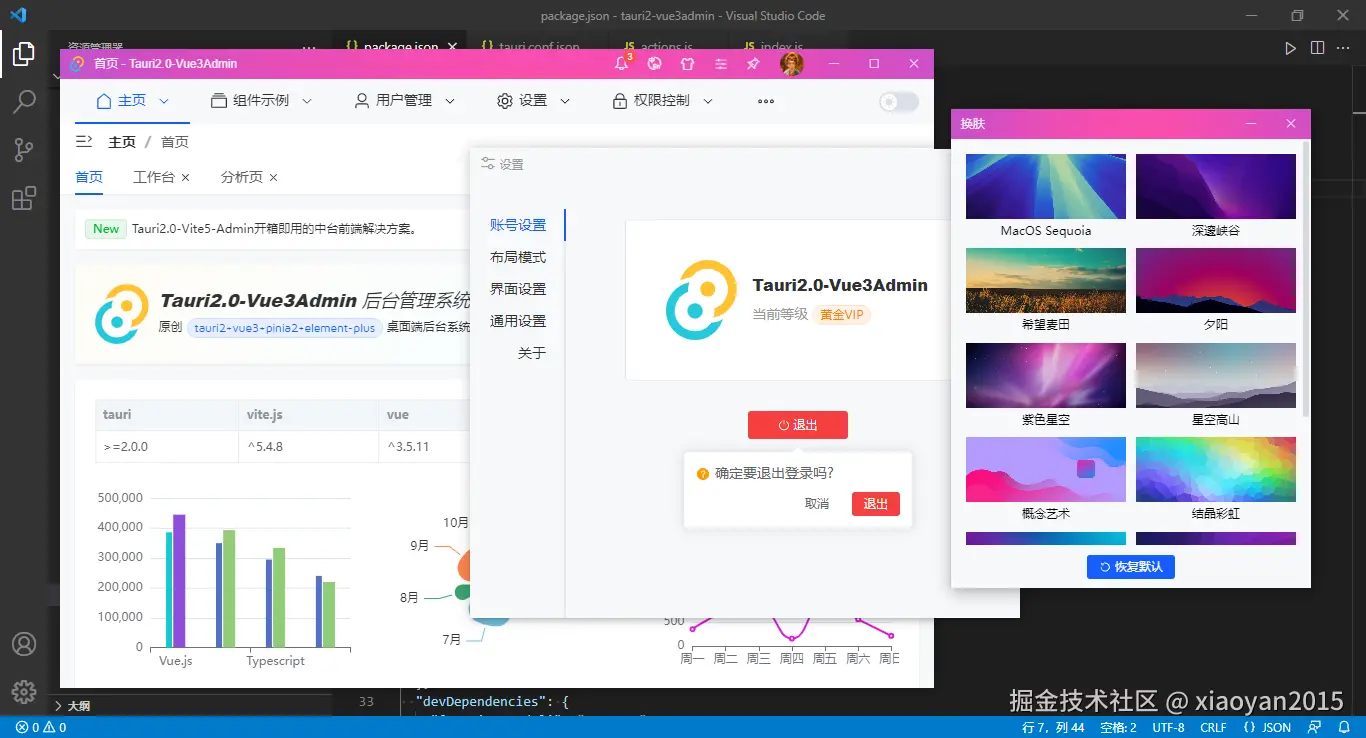Toggle the dark mode switch in navbar
The image size is (1366, 738).
click(x=899, y=101)
